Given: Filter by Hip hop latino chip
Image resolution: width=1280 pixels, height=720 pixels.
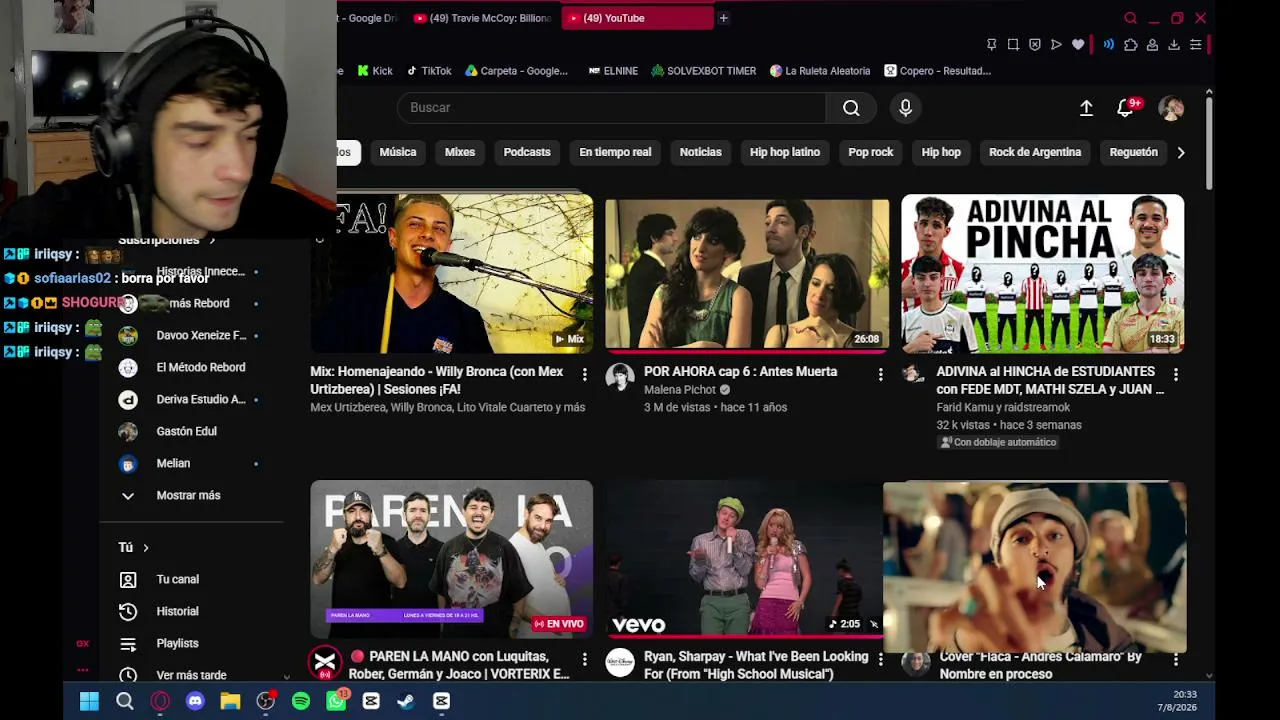Looking at the screenshot, I should pos(785,152).
